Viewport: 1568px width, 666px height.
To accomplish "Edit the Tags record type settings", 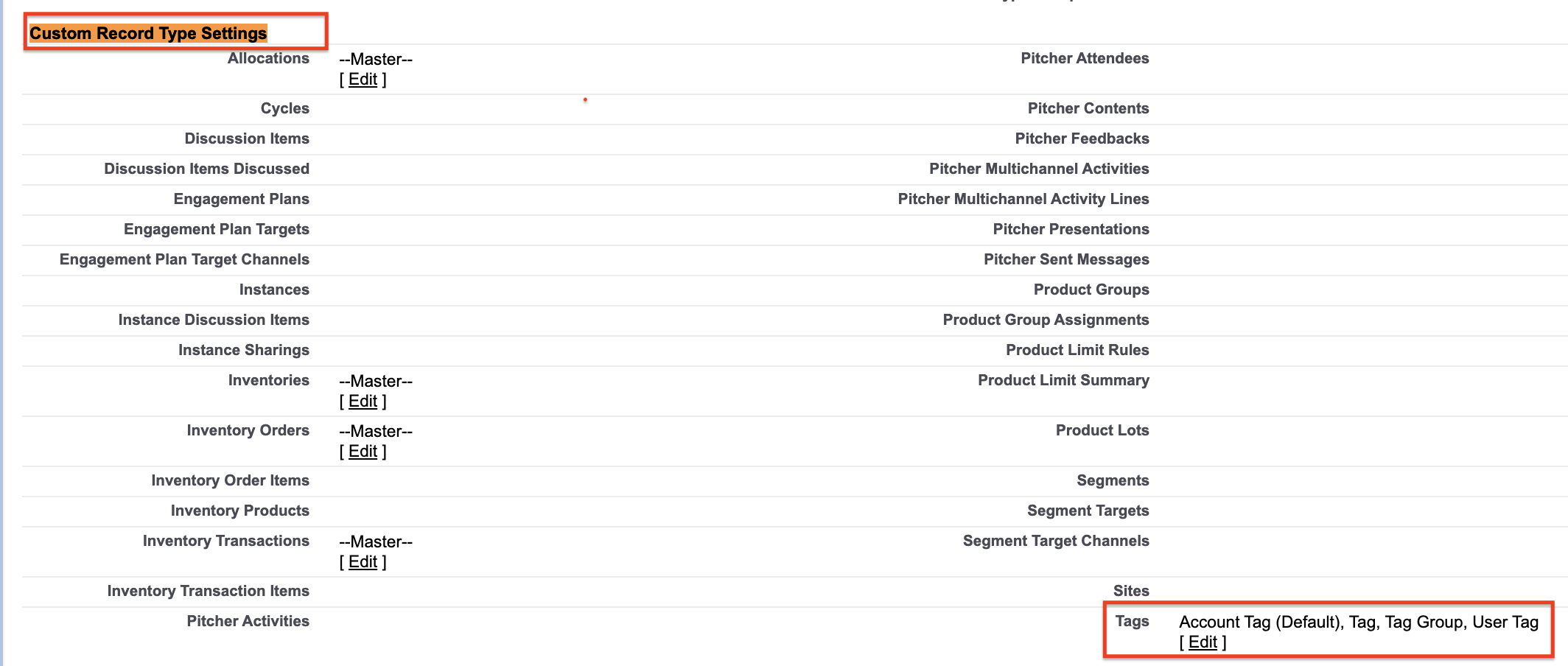I will [x=1203, y=642].
